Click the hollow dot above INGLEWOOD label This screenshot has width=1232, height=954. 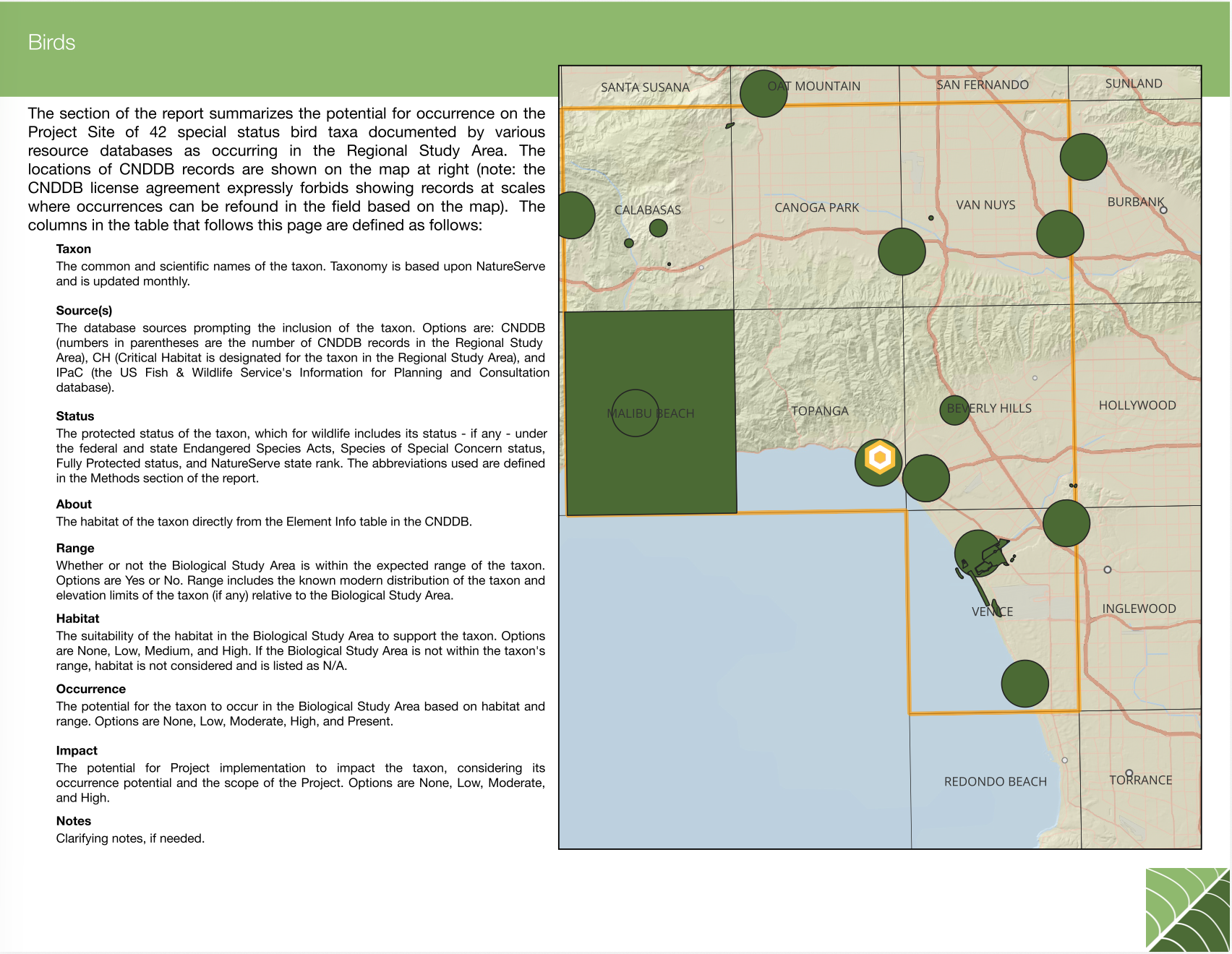click(x=1108, y=570)
